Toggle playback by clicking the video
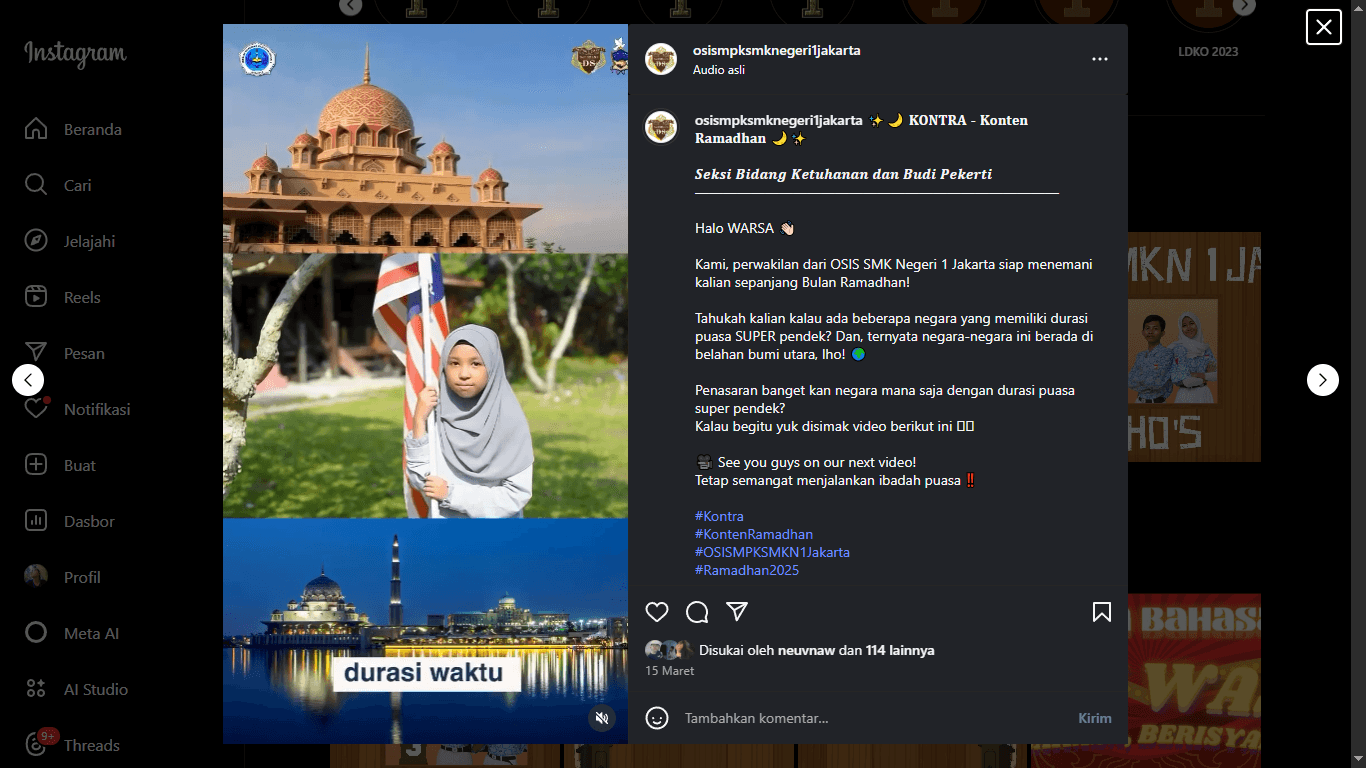The width and height of the screenshot is (1366, 768). 425,384
